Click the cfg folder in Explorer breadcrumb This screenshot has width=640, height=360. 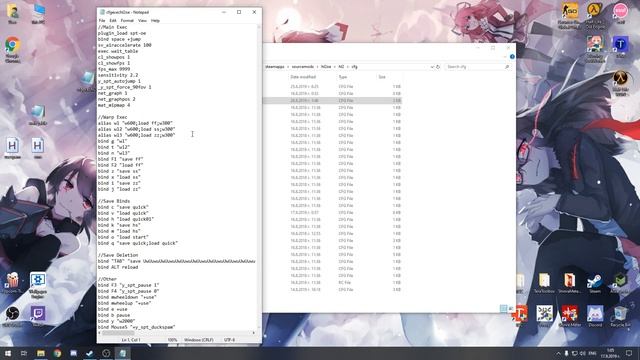pos(354,67)
